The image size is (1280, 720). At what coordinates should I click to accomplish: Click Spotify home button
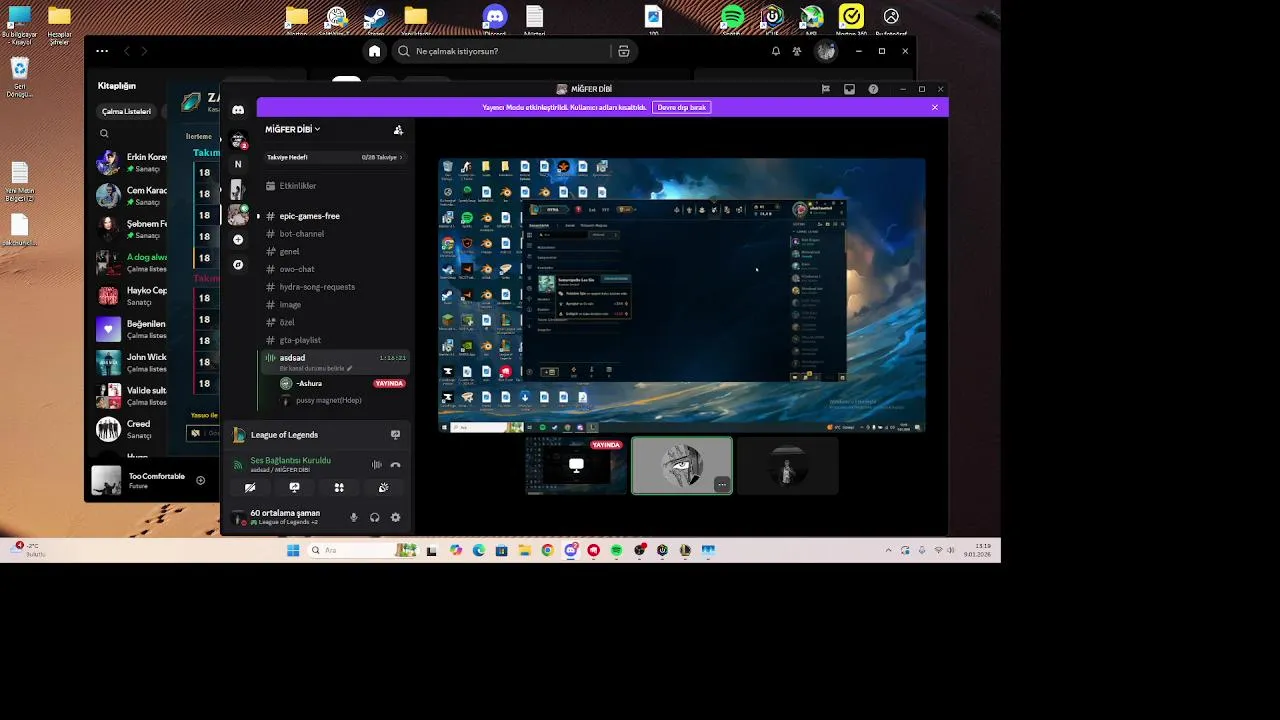point(374,51)
